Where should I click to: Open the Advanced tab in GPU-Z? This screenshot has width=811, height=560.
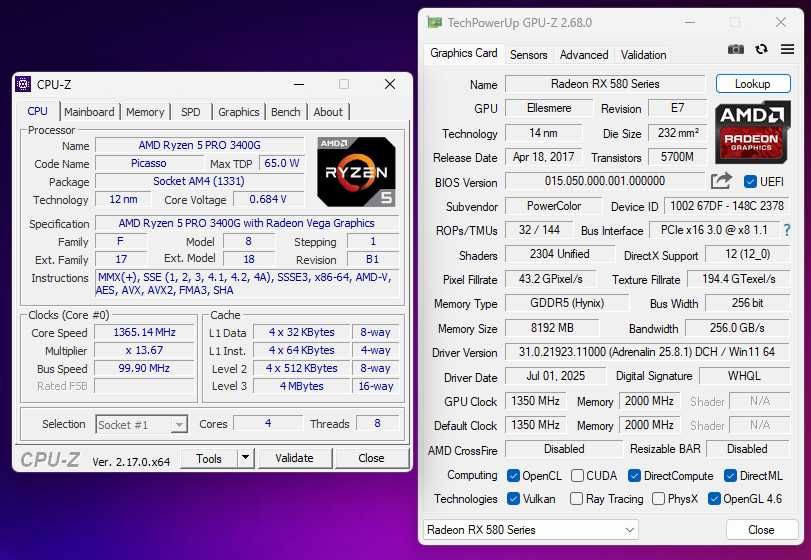(x=584, y=55)
